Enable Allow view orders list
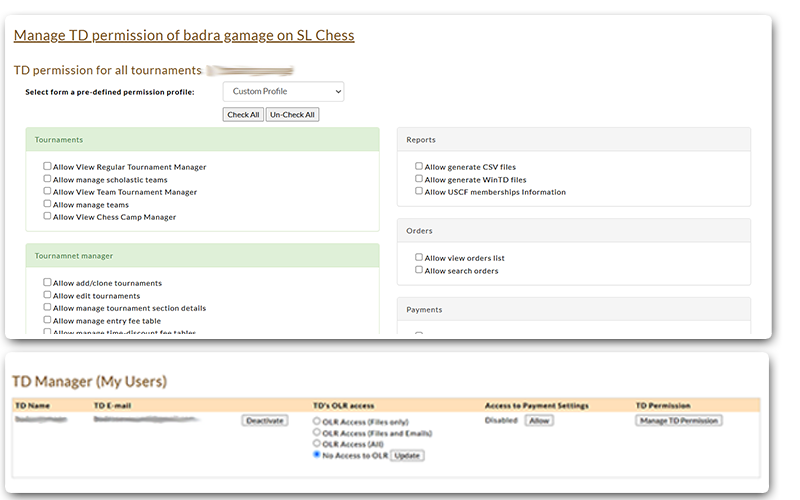 click(x=419, y=258)
